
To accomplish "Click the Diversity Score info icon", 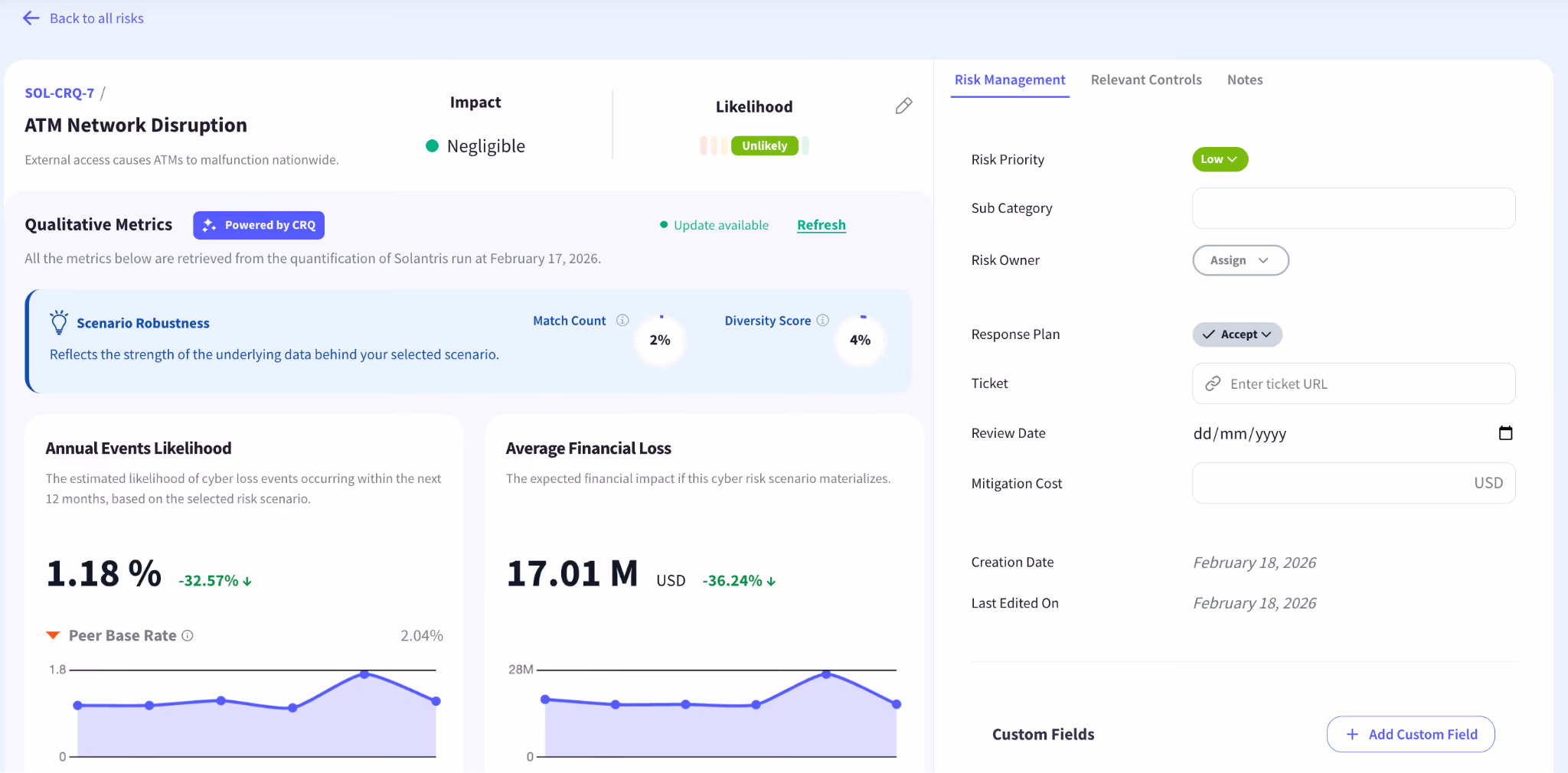I will (x=822, y=320).
